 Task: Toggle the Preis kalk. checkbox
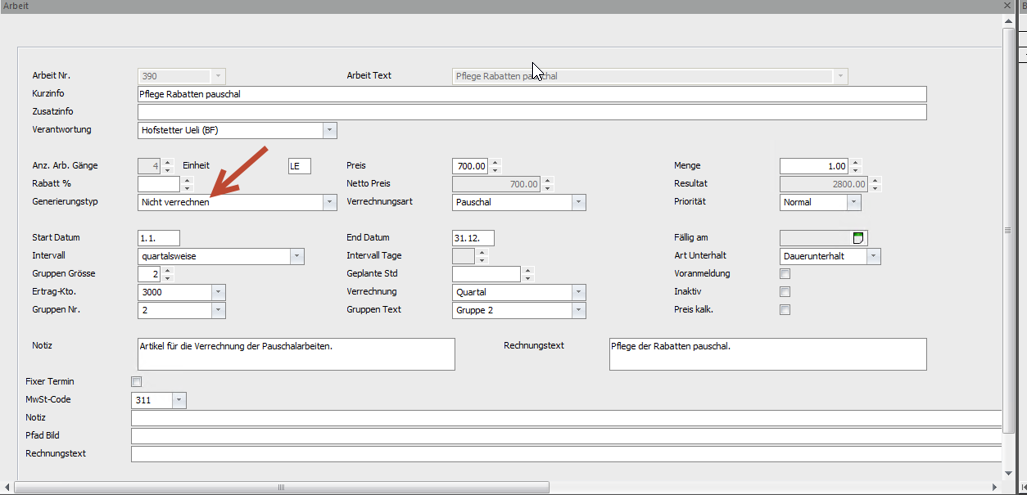[785, 309]
